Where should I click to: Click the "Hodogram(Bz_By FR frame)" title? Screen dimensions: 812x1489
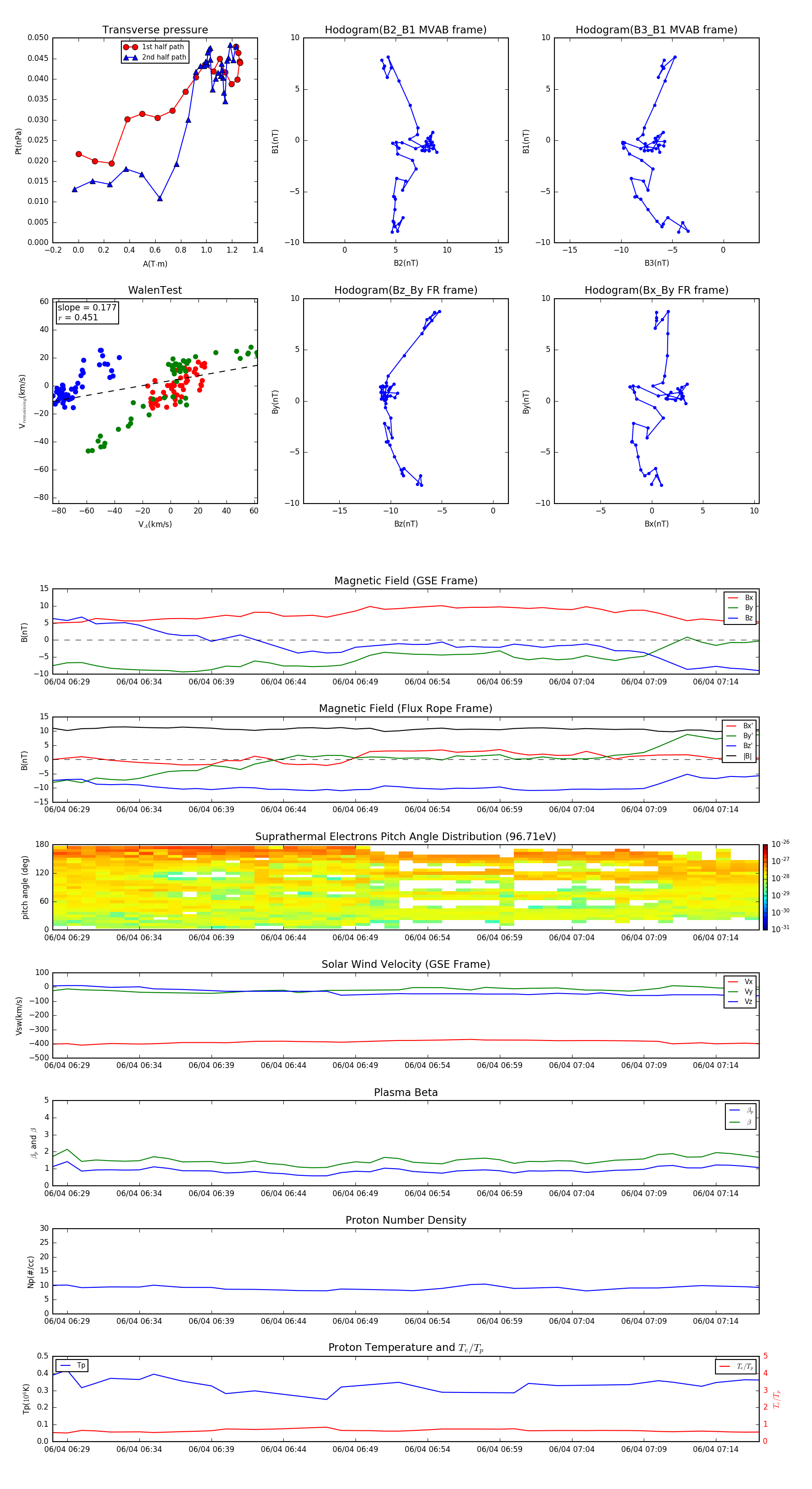406,290
